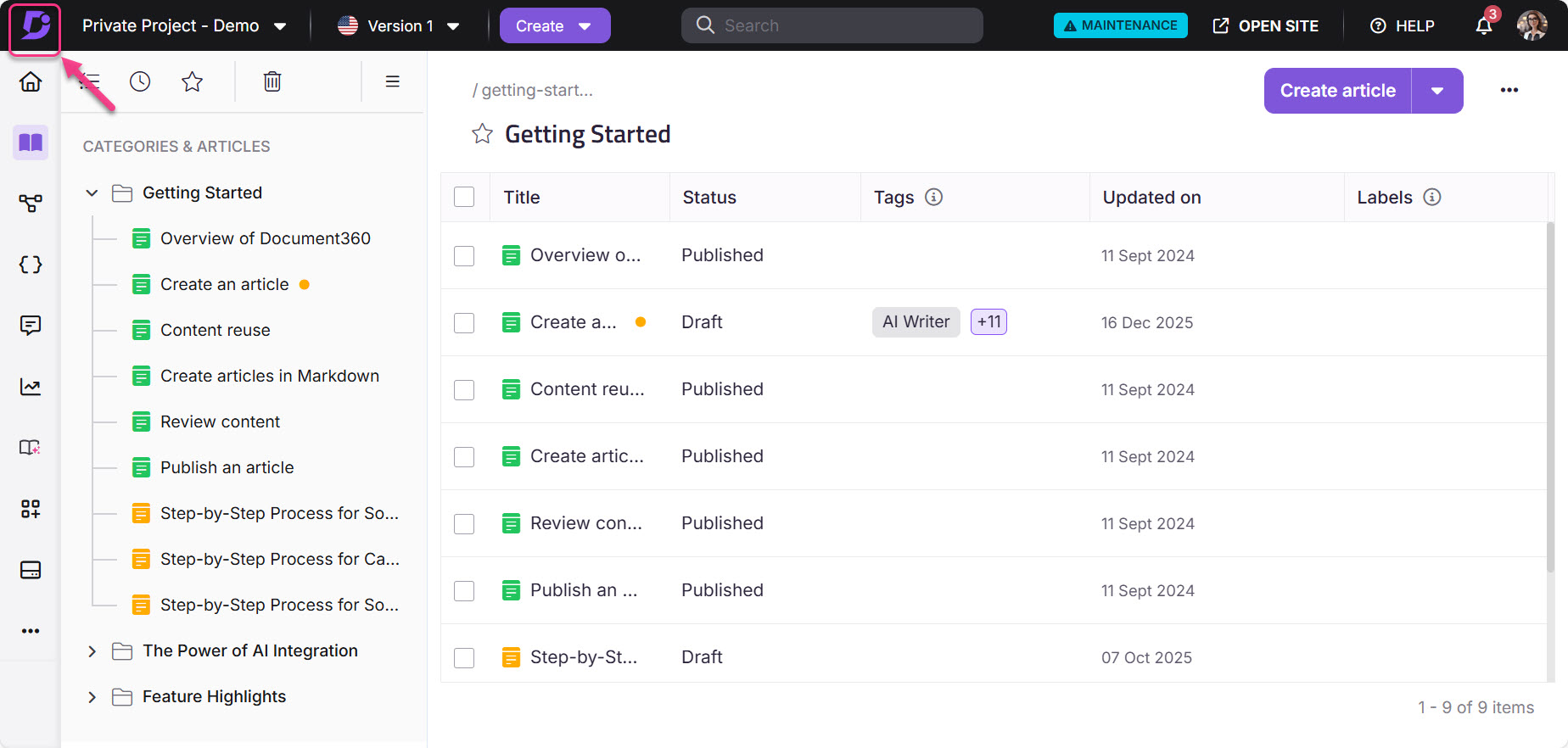
Task: Select Create an article in tree
Action: point(224,284)
